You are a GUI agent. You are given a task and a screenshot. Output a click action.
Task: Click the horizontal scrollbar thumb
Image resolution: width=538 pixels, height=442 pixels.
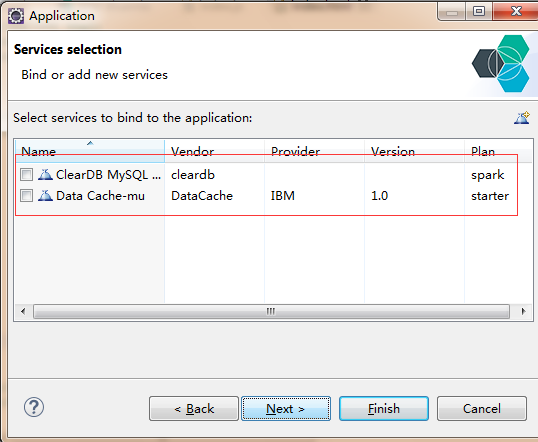click(271, 311)
